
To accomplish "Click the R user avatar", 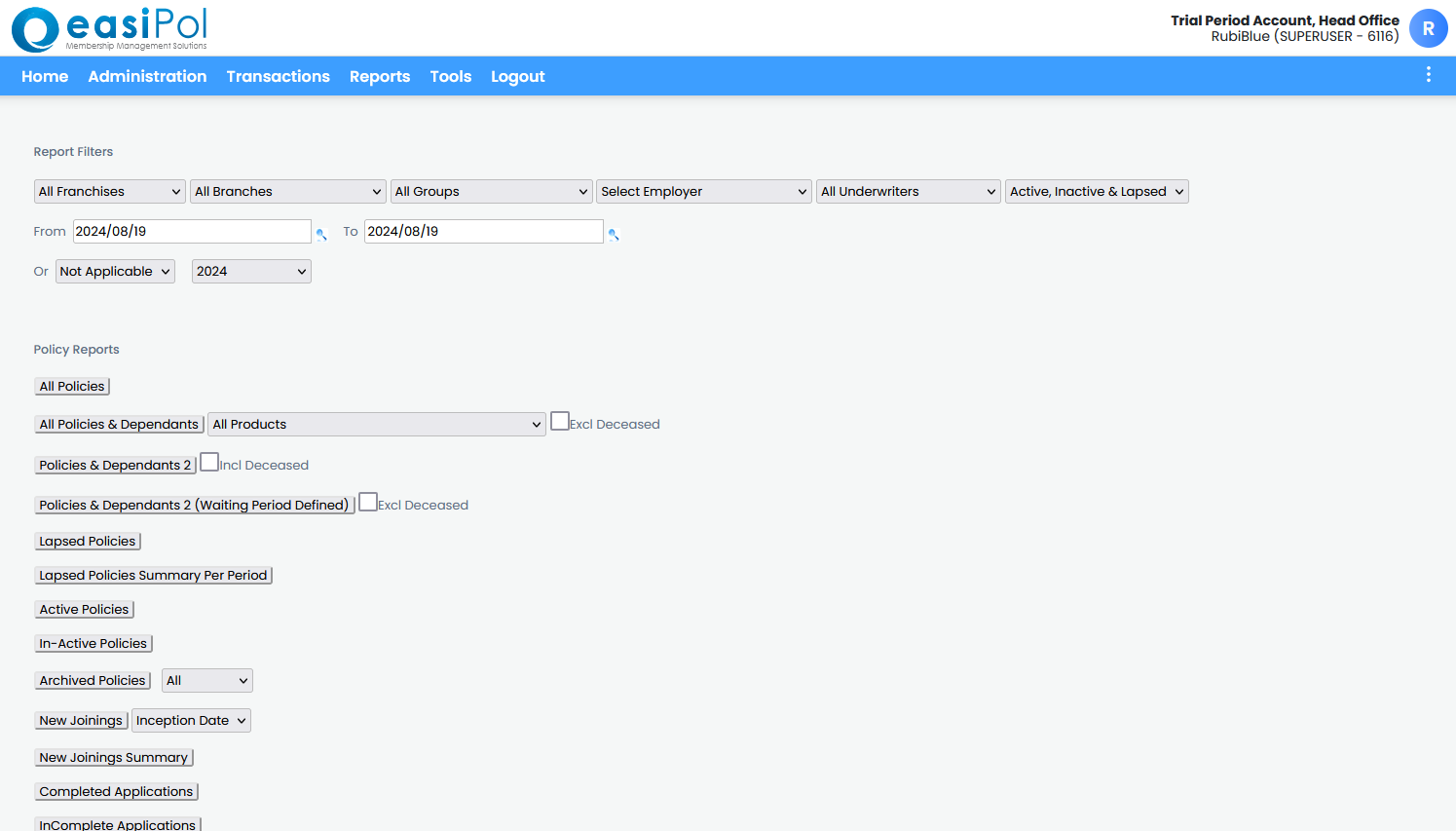I will [x=1428, y=28].
